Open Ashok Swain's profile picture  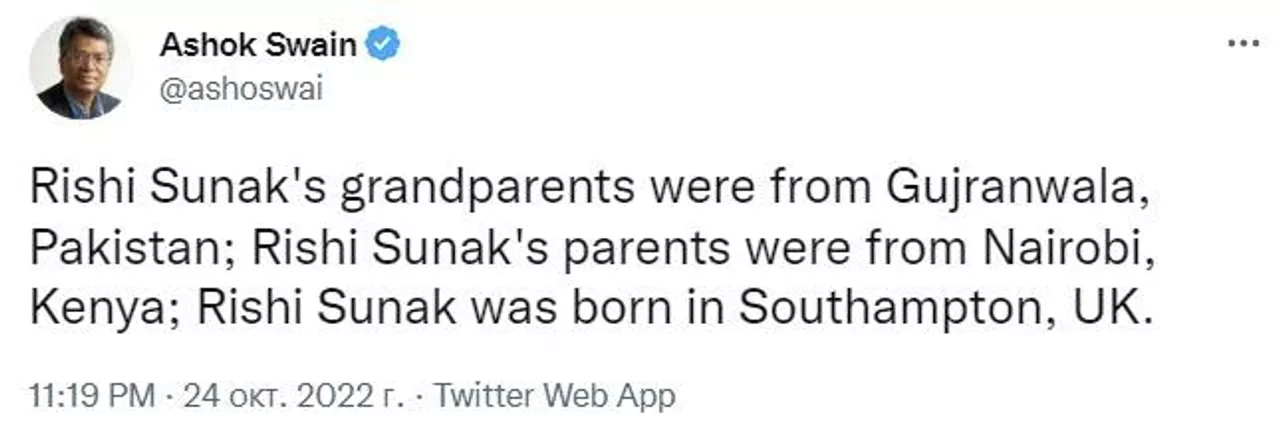click(x=80, y=68)
